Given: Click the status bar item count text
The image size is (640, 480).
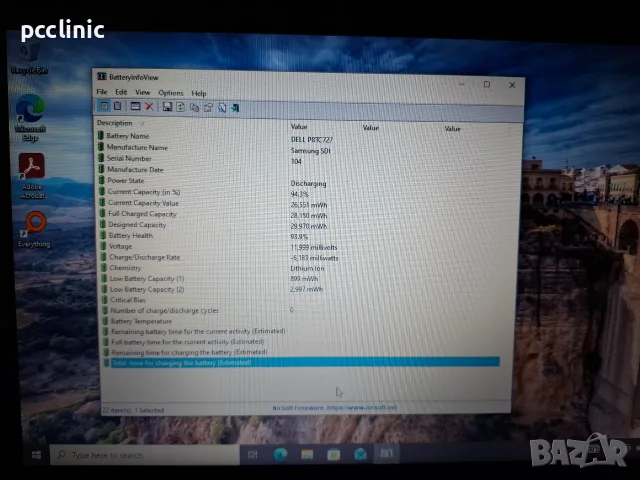Looking at the screenshot, I should [x=133, y=410].
